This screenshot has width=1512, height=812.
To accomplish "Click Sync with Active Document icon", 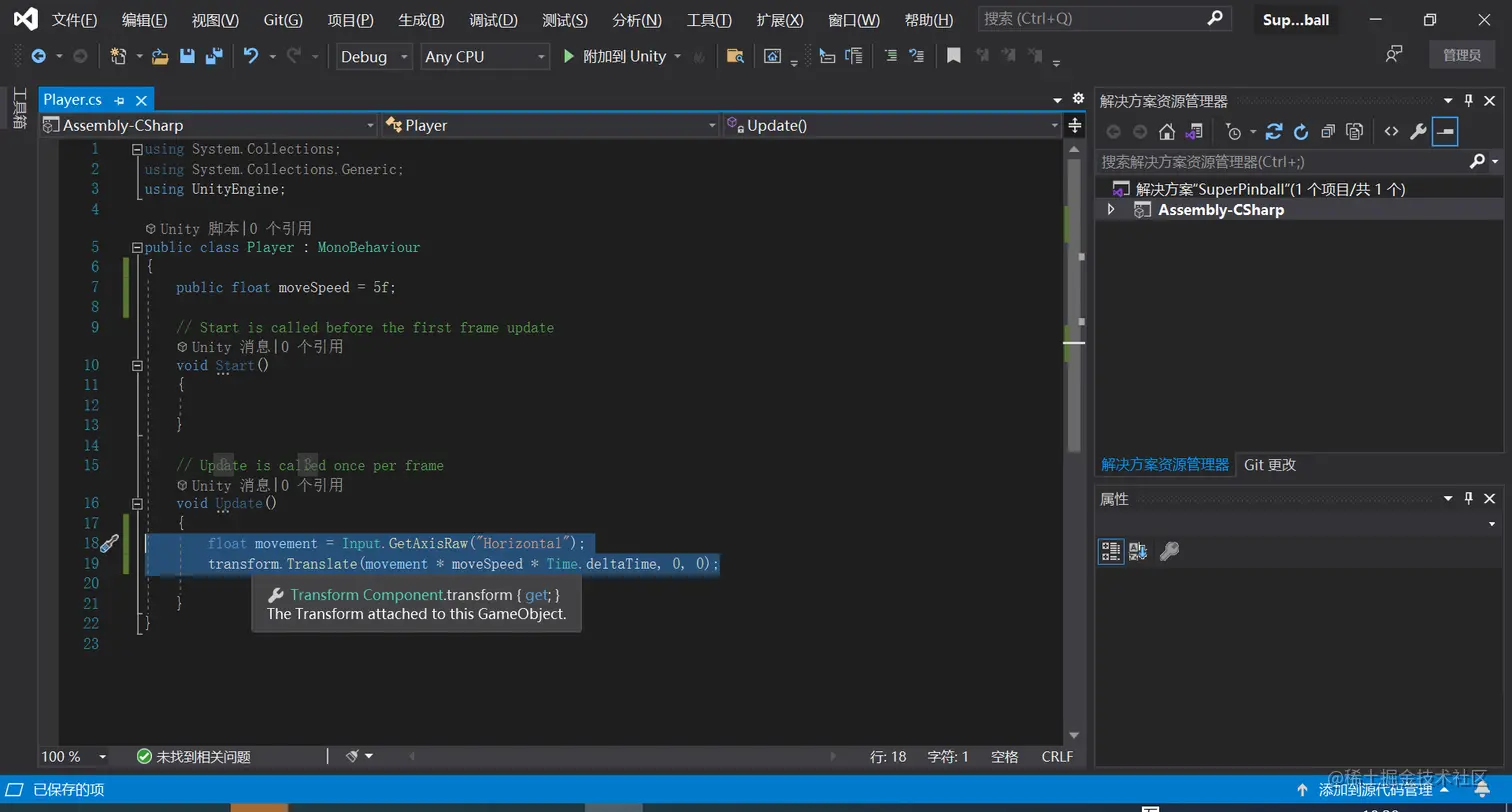I will pos(1273,132).
